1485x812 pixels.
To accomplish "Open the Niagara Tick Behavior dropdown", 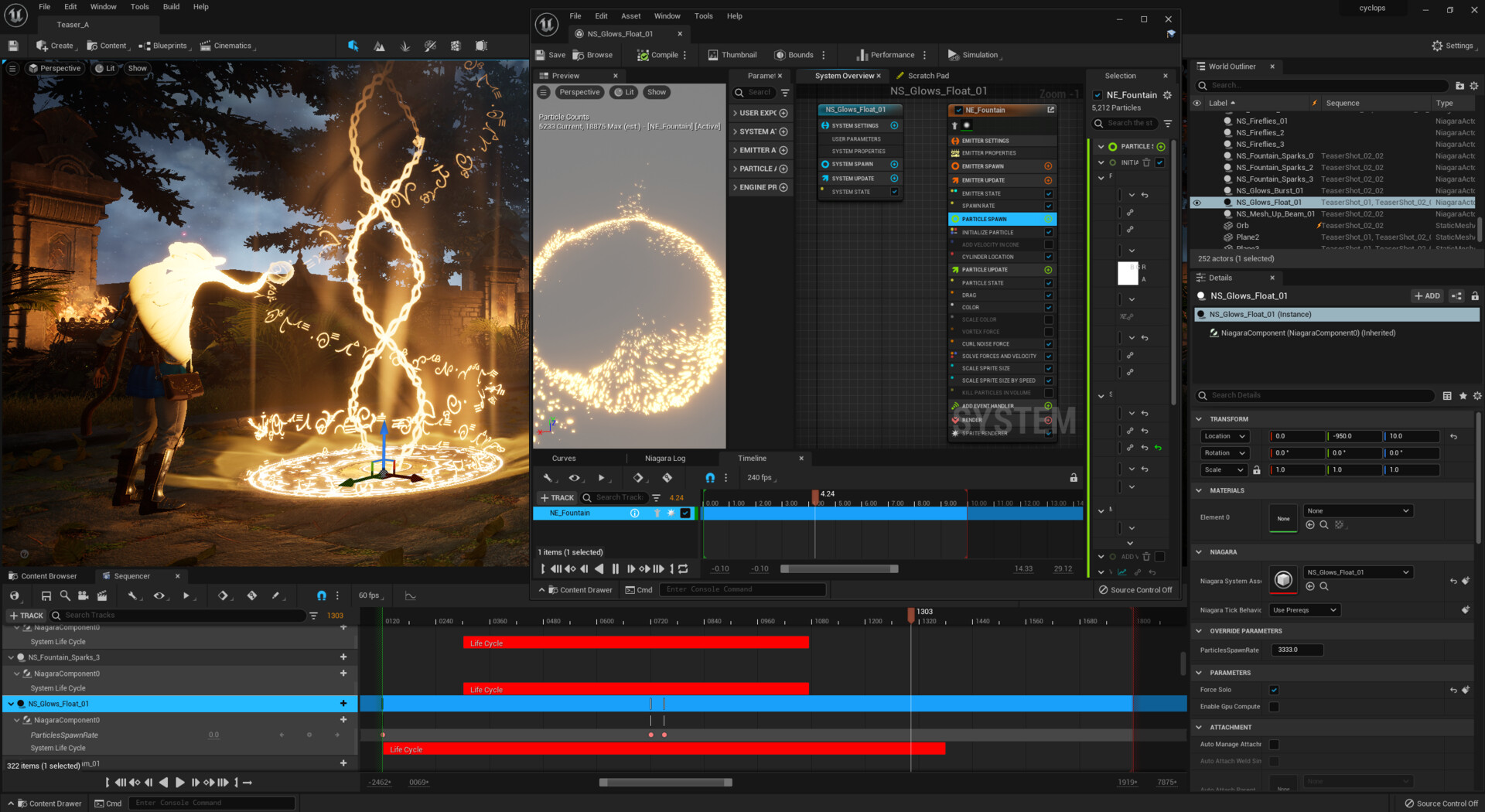I will pyautogui.click(x=1304, y=610).
